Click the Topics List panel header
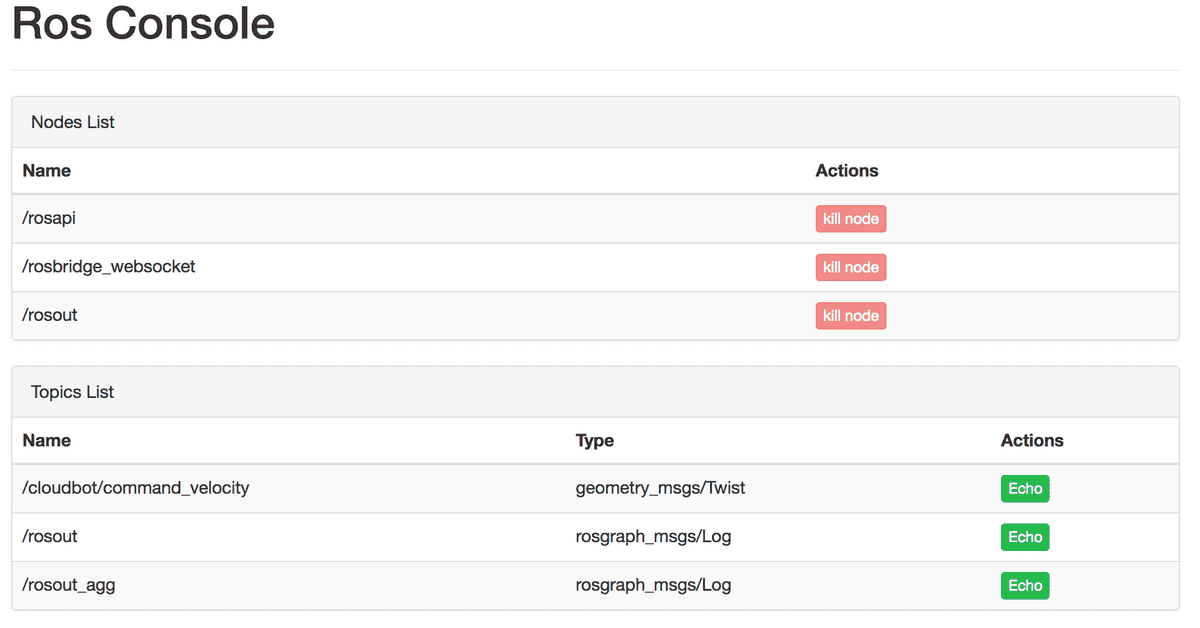Image resolution: width=1200 pixels, height=628 pixels. coord(73,392)
